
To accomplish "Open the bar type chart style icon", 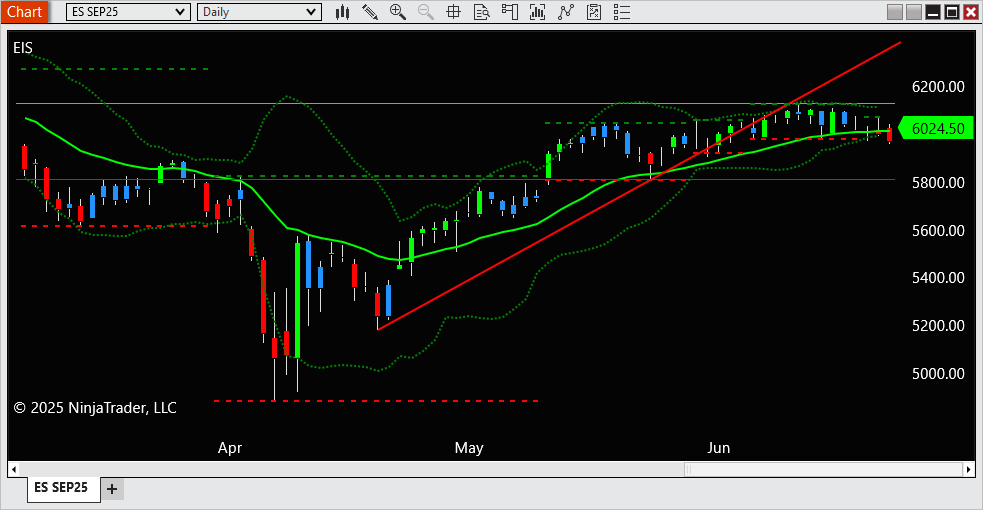I will point(342,12).
